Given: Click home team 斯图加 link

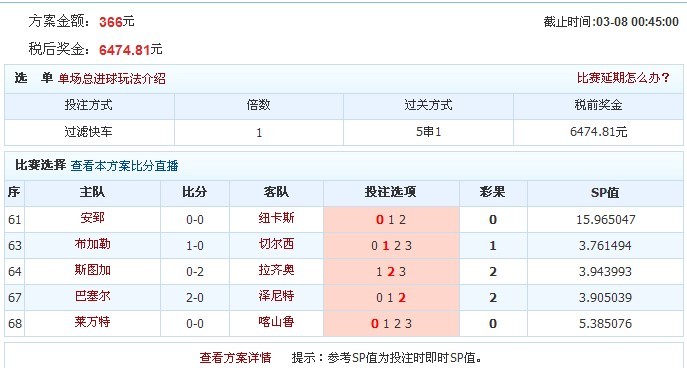Looking at the screenshot, I should pos(92,269).
